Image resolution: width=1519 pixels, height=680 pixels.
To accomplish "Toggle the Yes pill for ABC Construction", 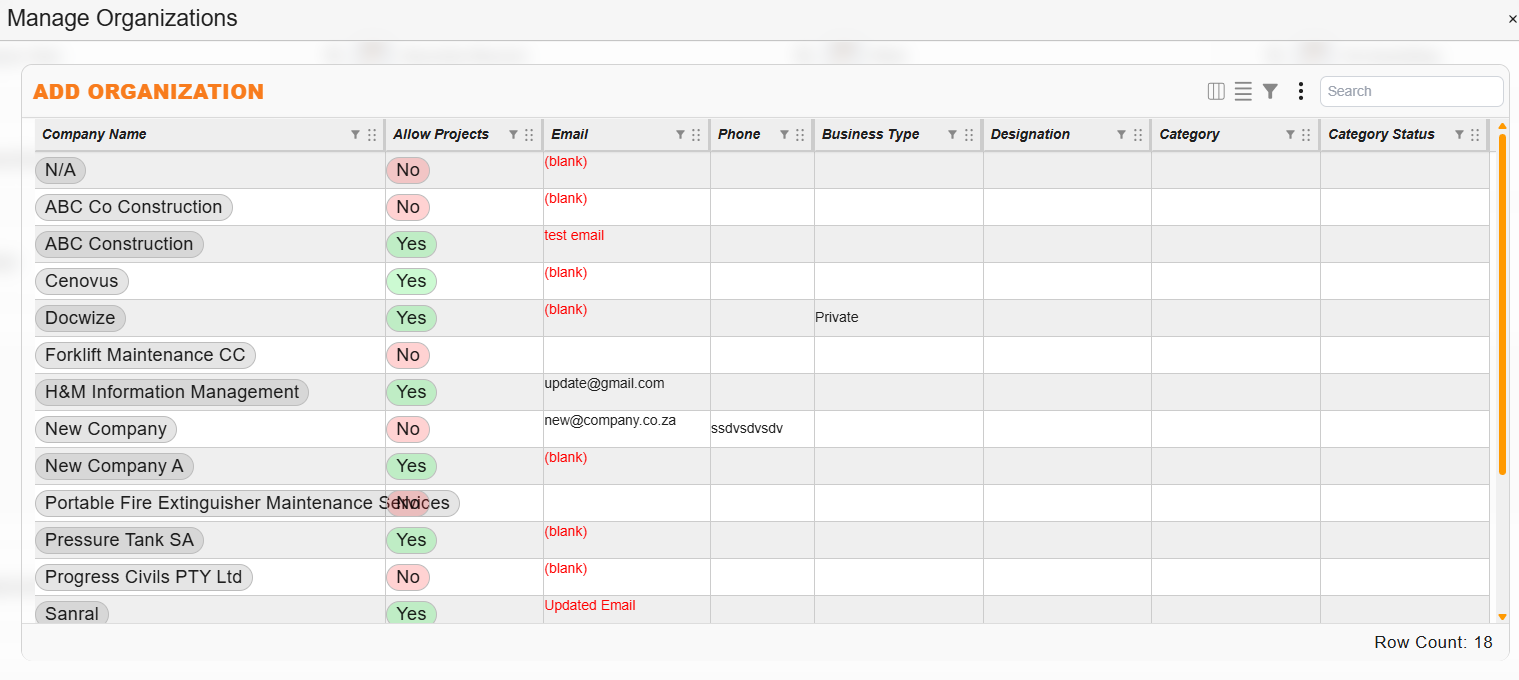I will 411,244.
